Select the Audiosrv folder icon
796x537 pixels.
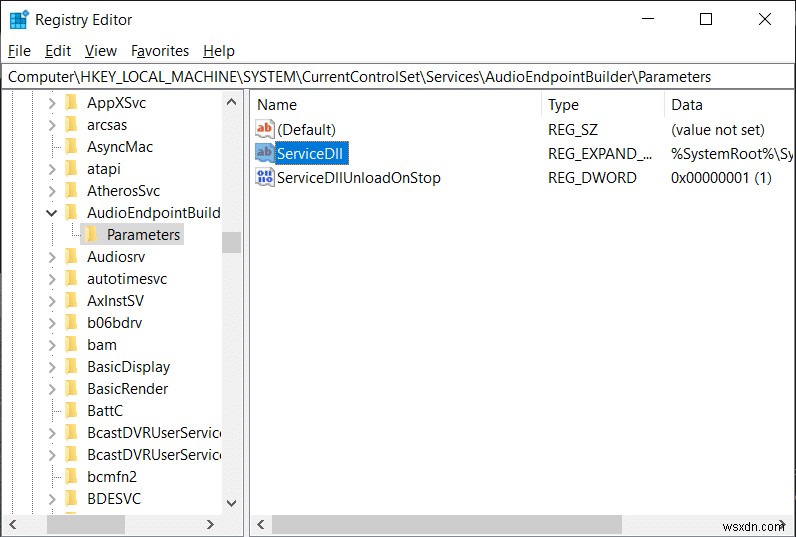click(x=72, y=256)
